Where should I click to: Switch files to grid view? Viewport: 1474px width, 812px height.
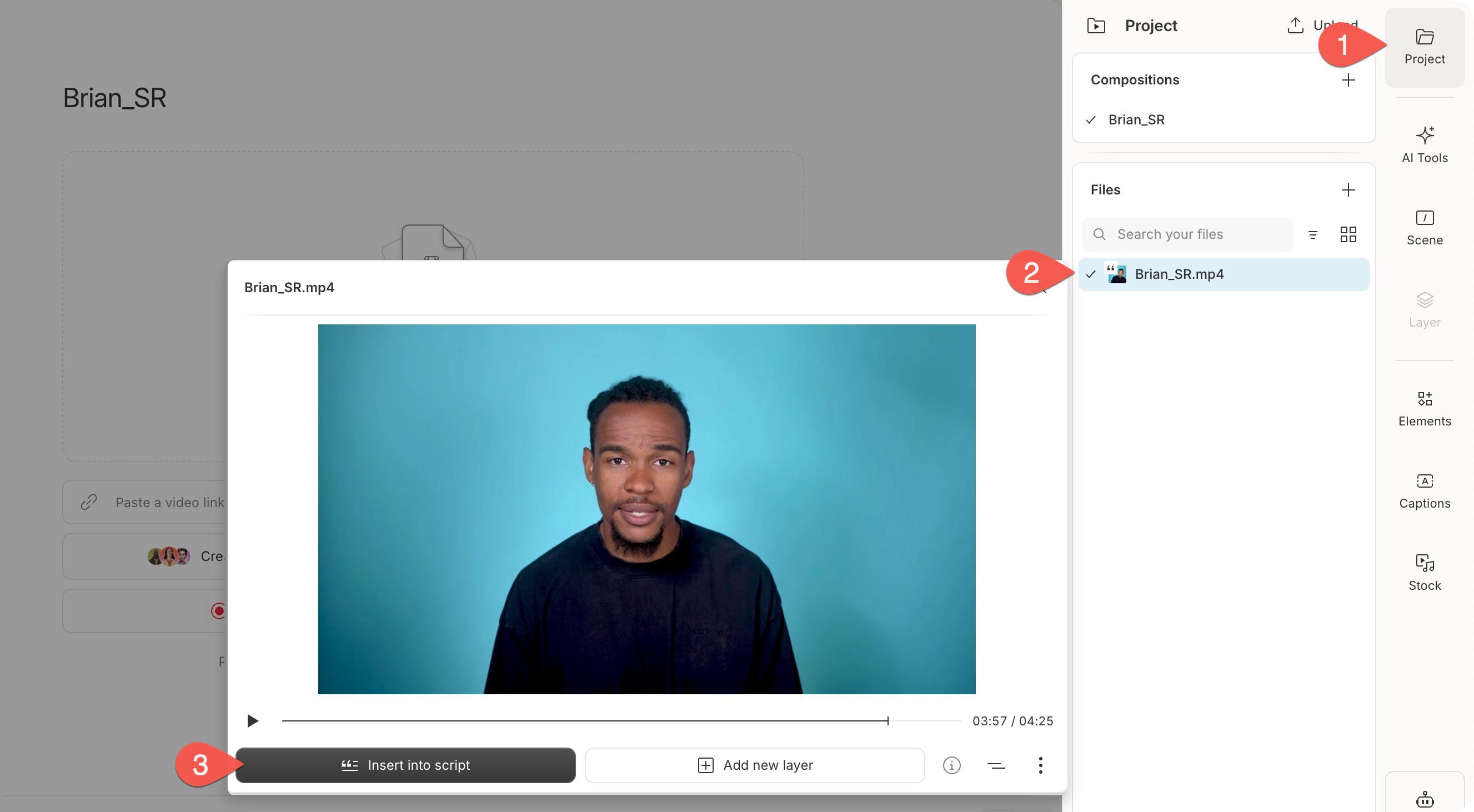(1348, 234)
